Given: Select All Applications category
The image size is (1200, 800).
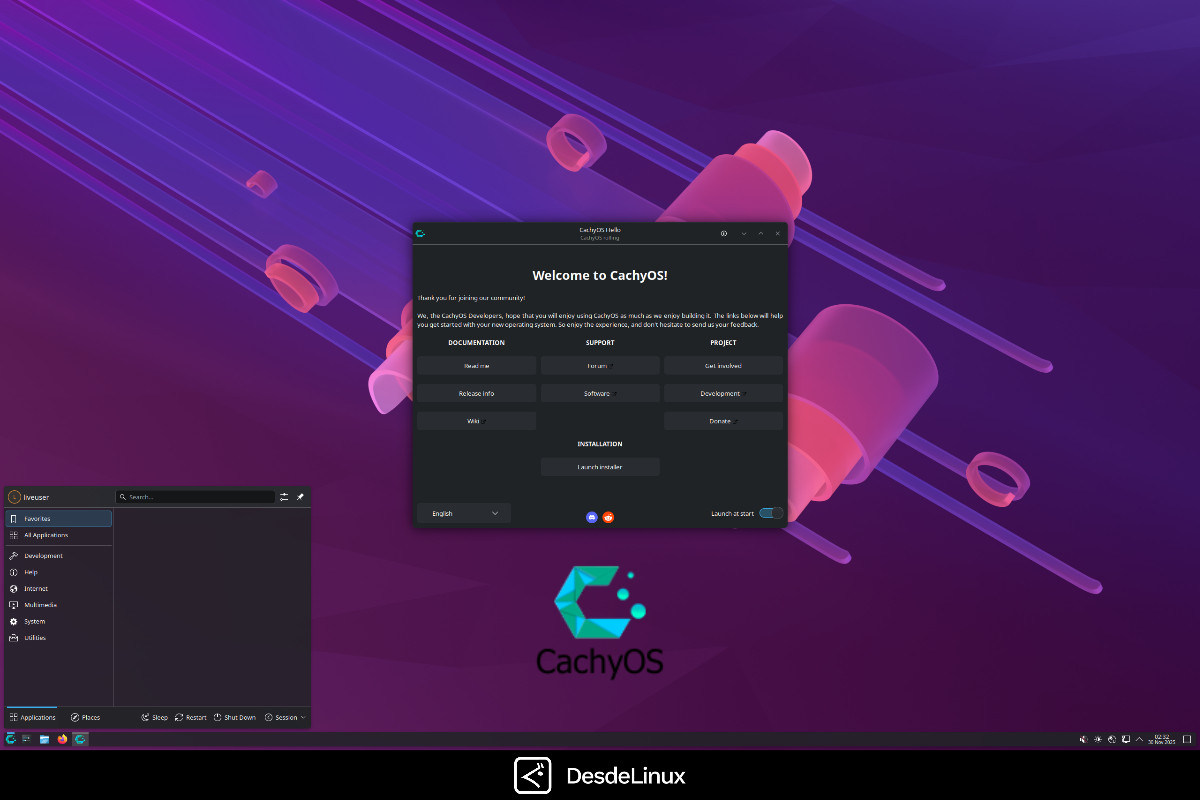Looking at the screenshot, I should 58,535.
